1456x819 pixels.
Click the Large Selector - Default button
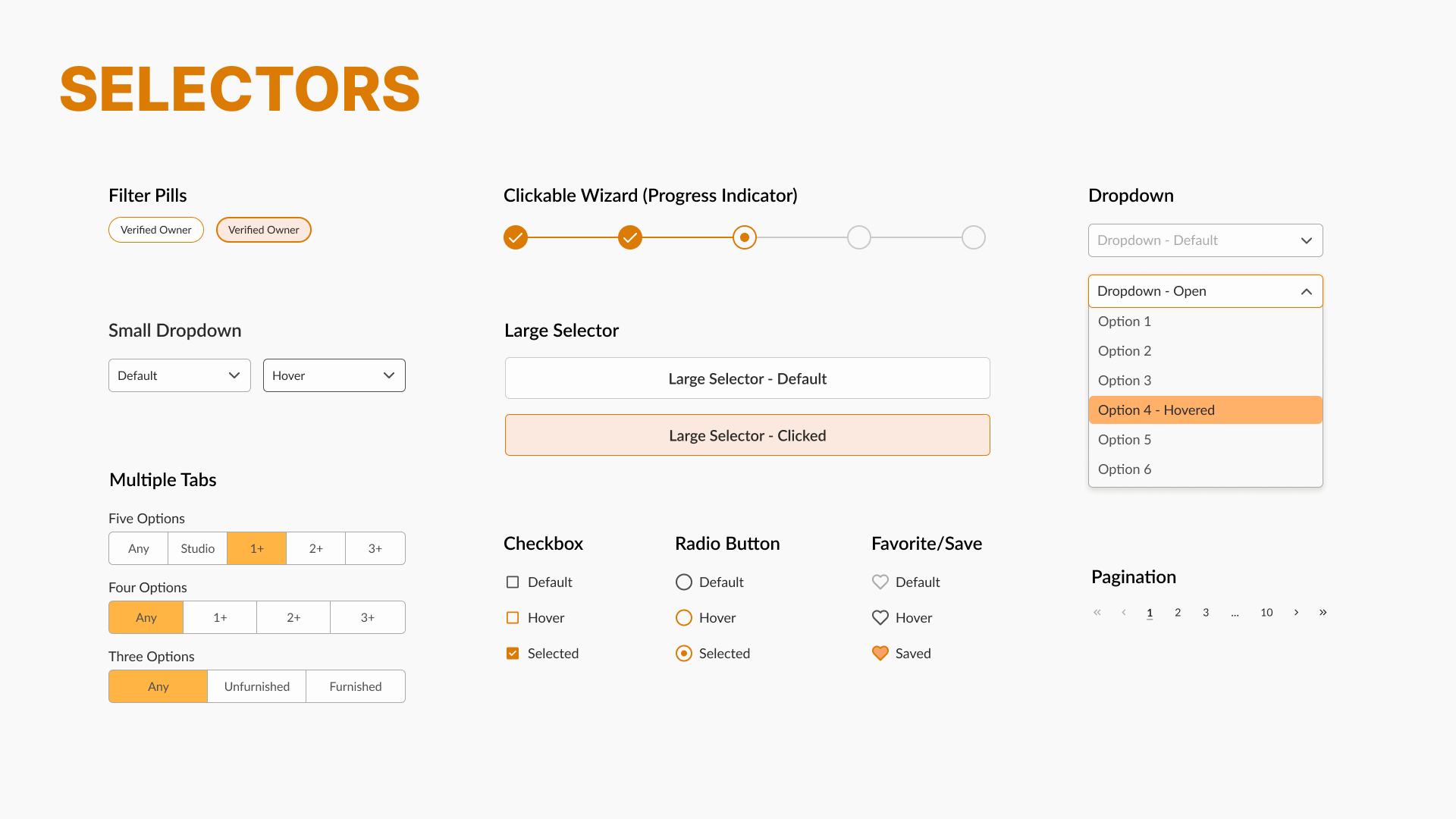tap(747, 378)
